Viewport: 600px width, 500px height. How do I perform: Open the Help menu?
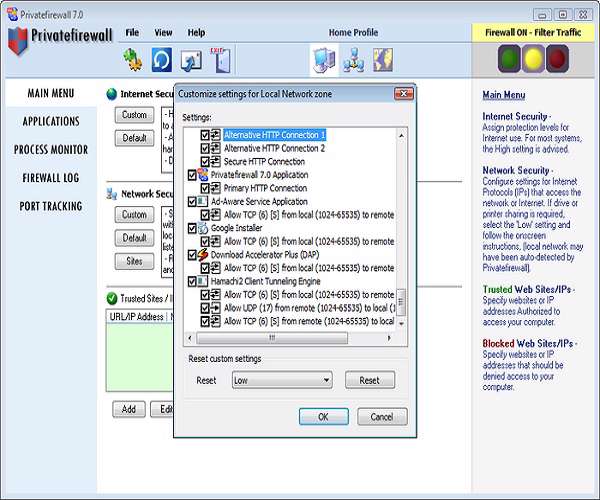tap(196, 33)
